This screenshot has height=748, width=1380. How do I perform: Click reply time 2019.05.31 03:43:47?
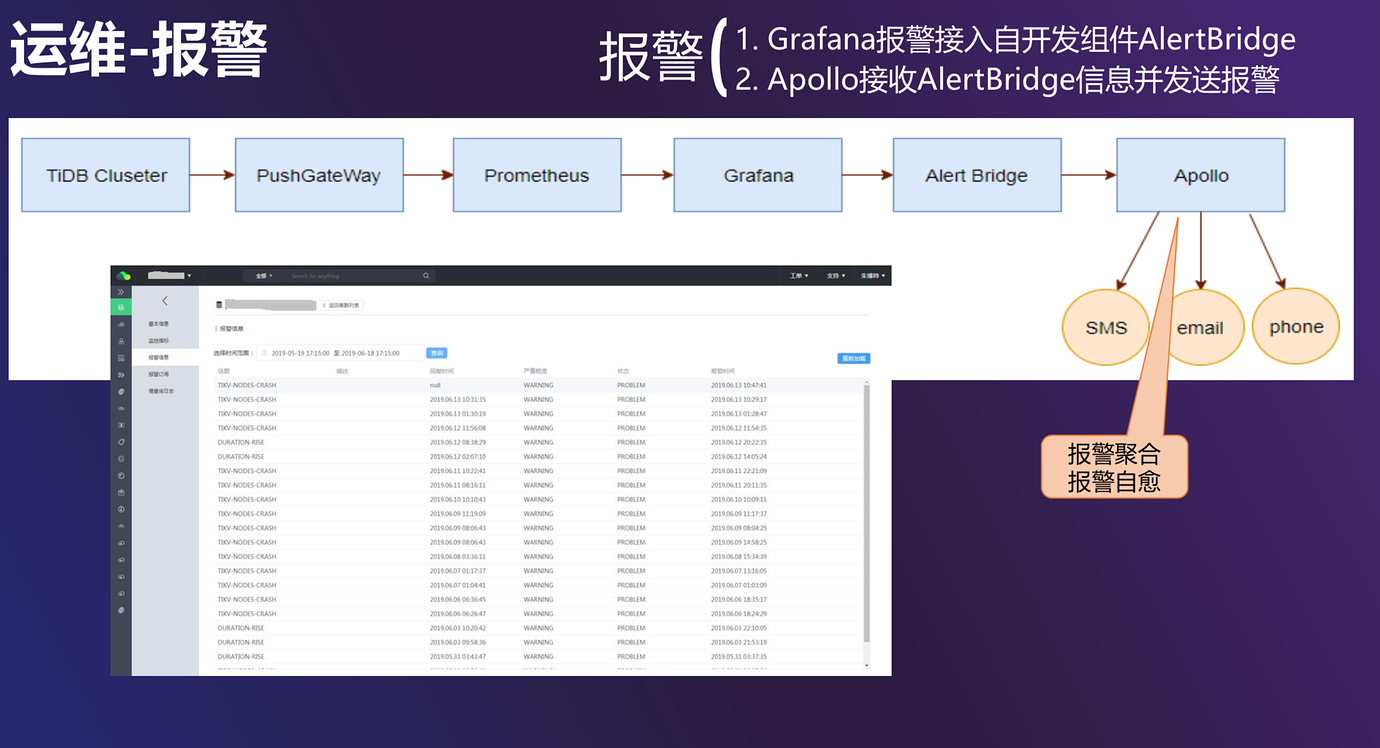tap(458, 657)
